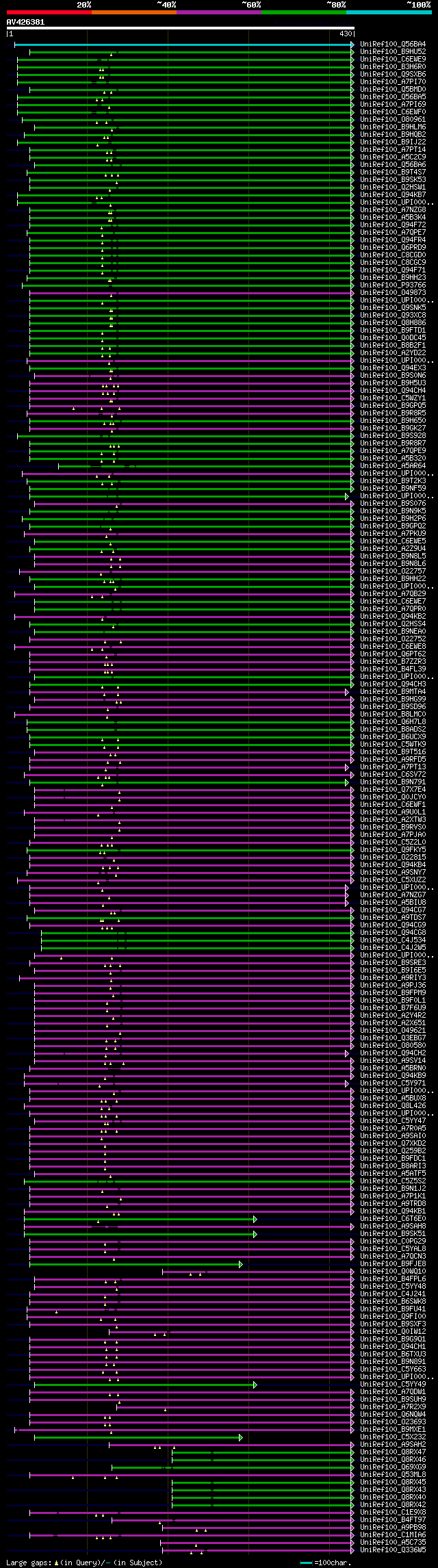The width and height of the screenshot is (438, 1568).
Task: Select UniRef100_B9SRE3 label
Action: point(393,963)
